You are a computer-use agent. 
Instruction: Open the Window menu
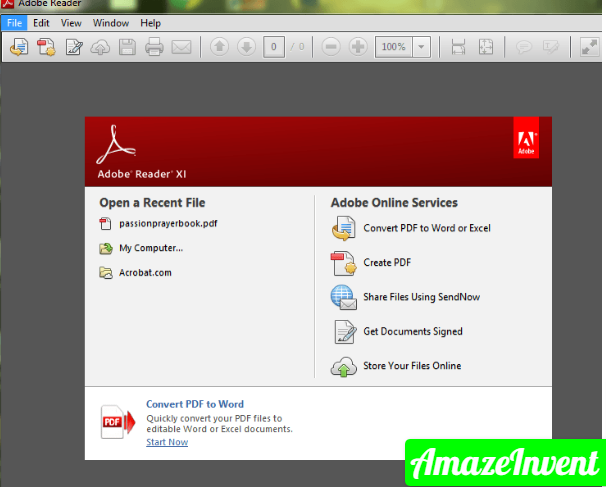111,23
